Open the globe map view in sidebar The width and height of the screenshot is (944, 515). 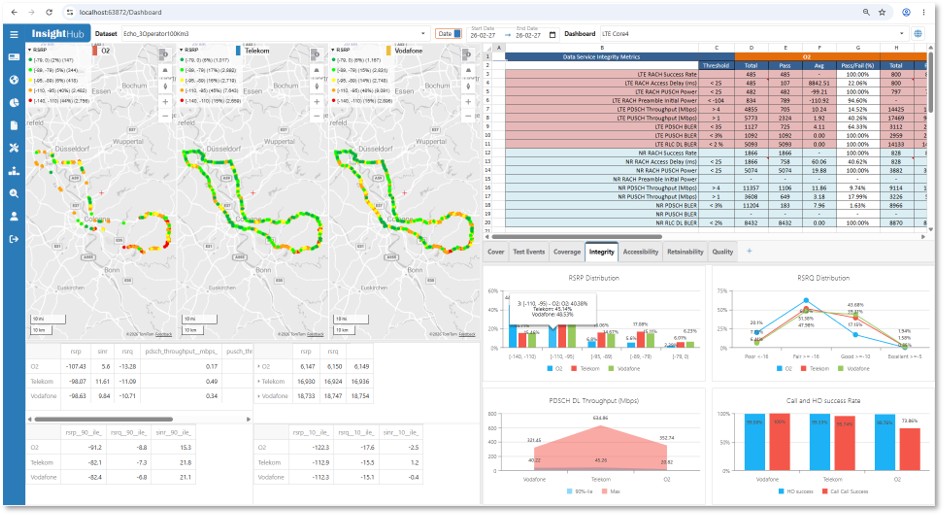[x=14, y=80]
